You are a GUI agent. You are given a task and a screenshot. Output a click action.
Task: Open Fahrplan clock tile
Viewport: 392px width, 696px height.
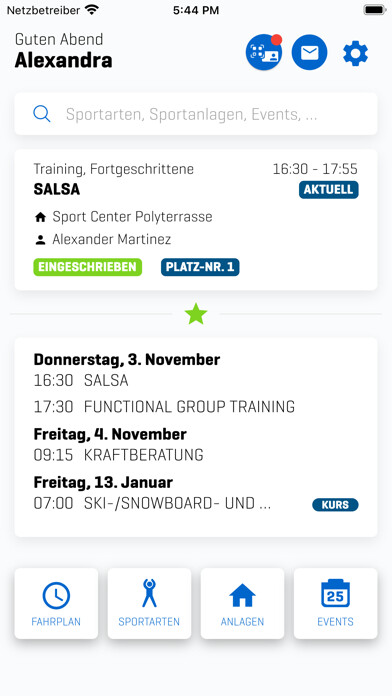click(56, 603)
